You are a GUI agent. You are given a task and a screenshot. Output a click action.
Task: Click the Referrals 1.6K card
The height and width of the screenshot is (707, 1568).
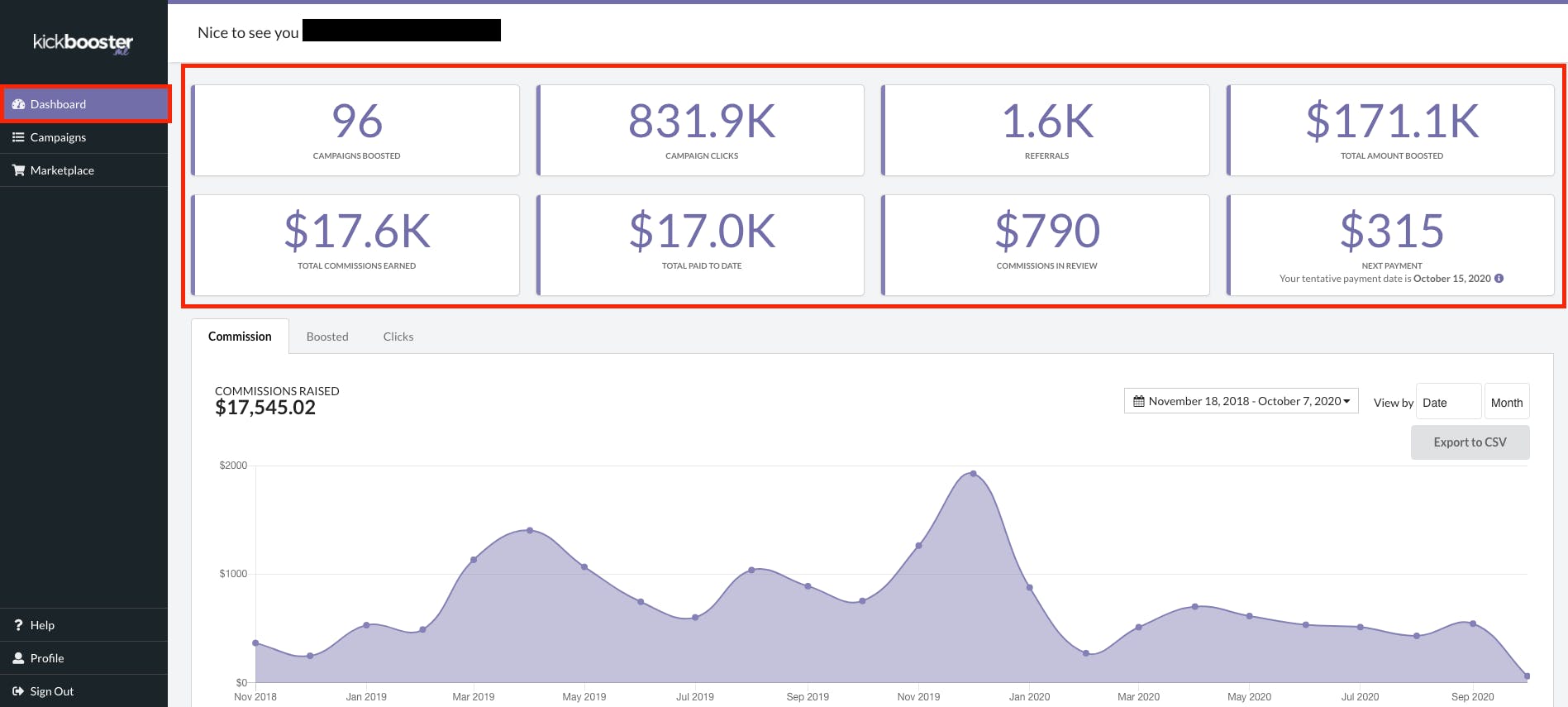coord(1046,130)
